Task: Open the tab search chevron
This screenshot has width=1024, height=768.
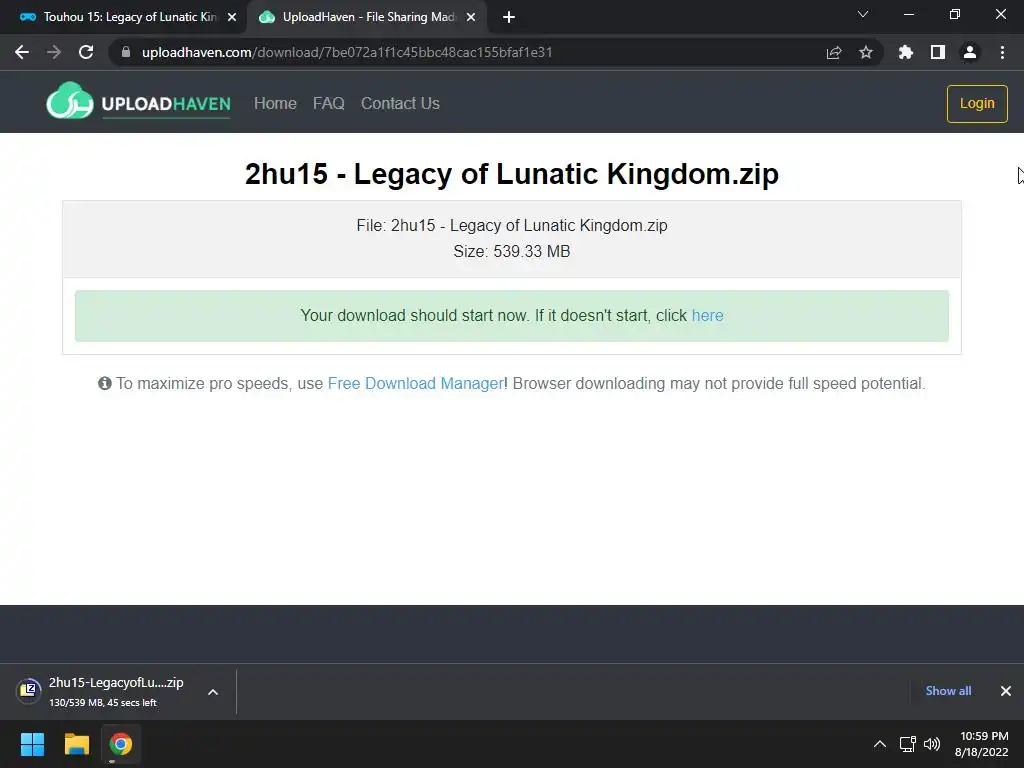Action: [x=863, y=14]
